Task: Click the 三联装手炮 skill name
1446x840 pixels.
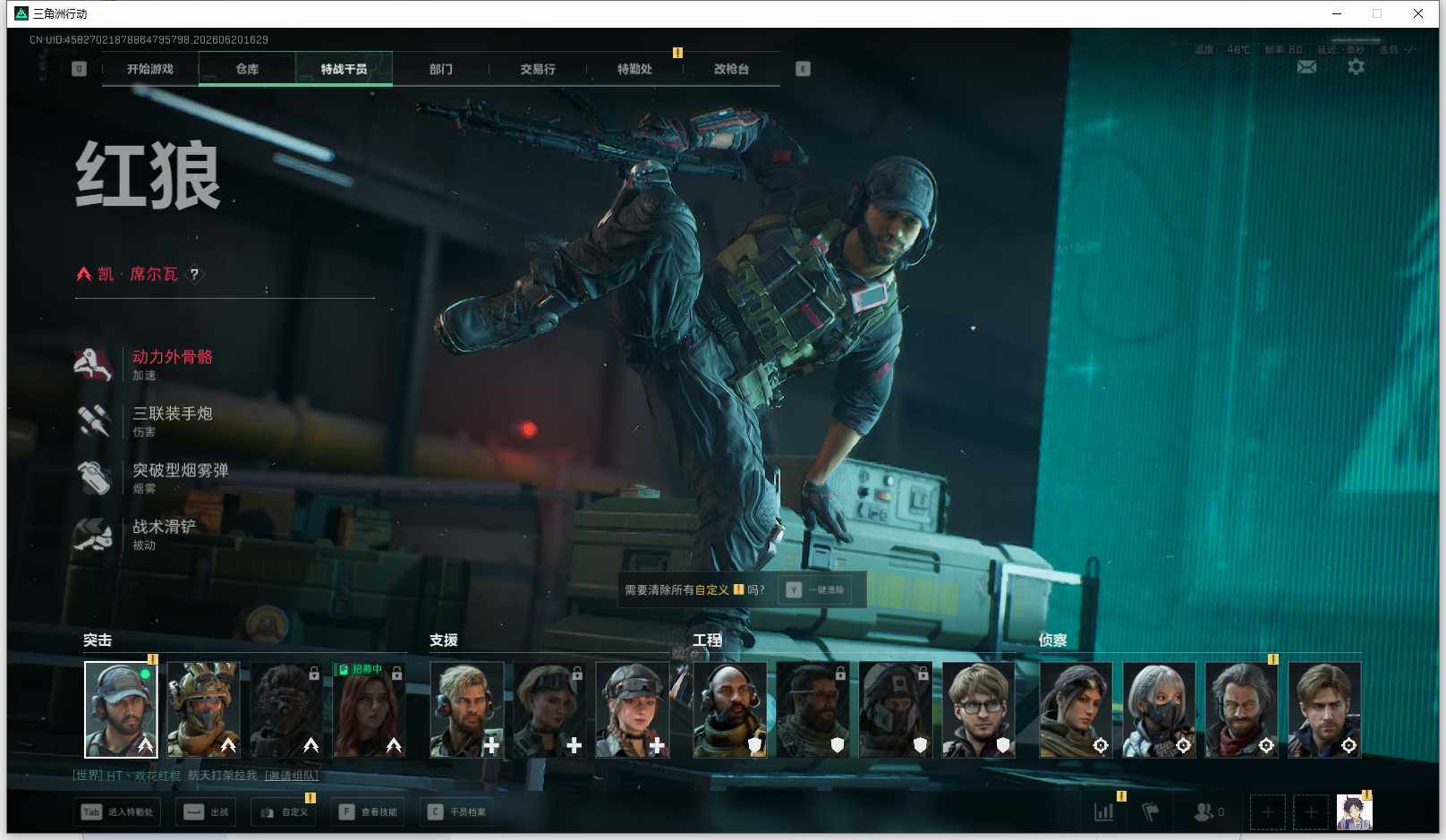Action: (173, 413)
